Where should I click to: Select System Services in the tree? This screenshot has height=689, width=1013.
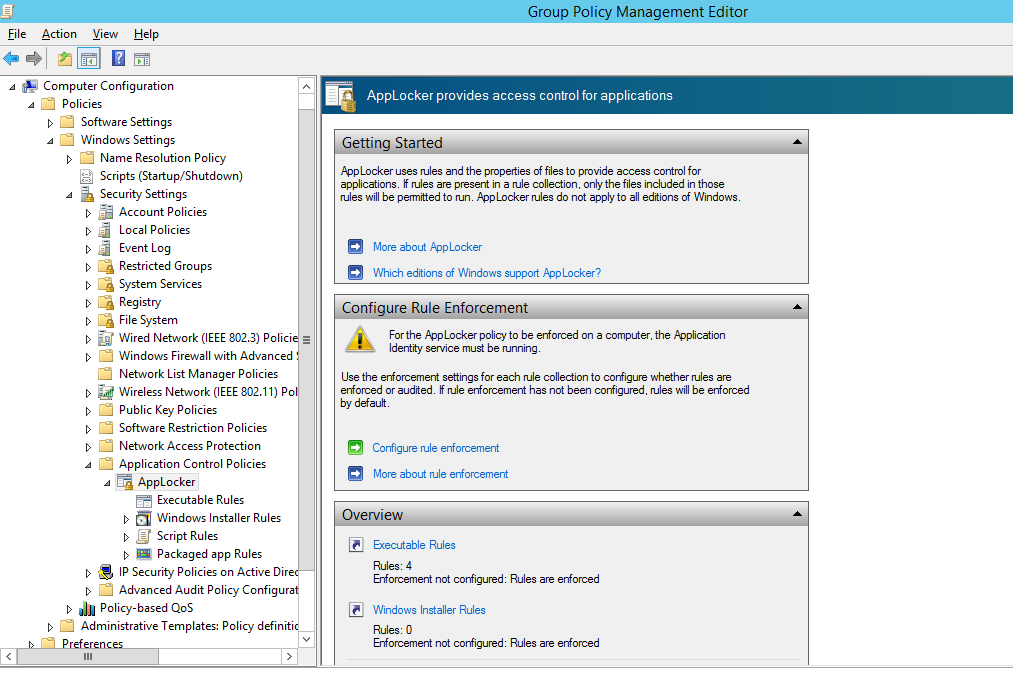[x=160, y=284]
